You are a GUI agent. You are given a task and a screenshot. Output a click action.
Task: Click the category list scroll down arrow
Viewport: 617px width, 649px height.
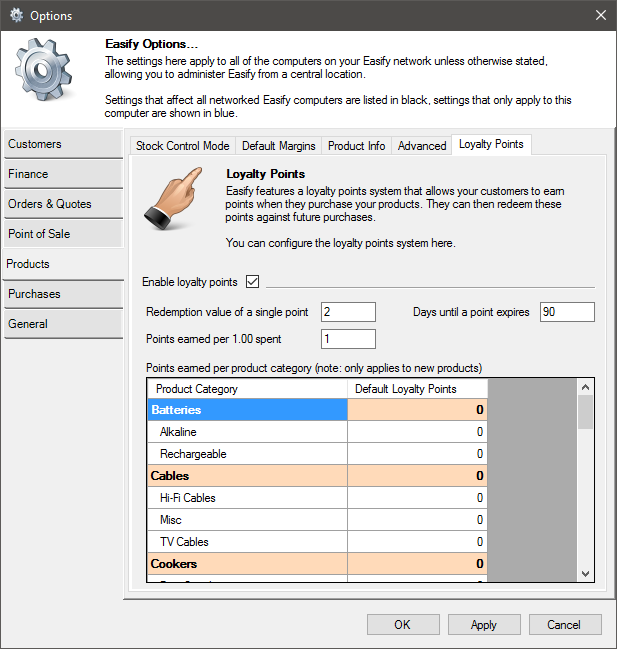point(585,574)
